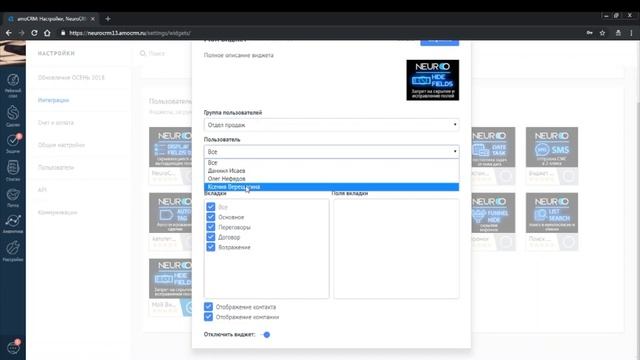Open Пользователи settings section
Screen dimensions: 640x360
click(x=56, y=167)
